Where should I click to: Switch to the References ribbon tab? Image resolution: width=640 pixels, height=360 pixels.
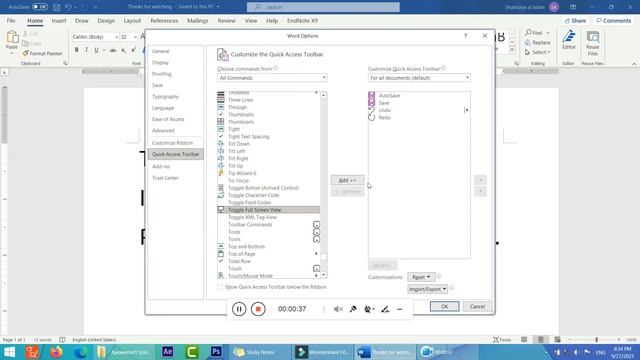pyautogui.click(x=164, y=20)
